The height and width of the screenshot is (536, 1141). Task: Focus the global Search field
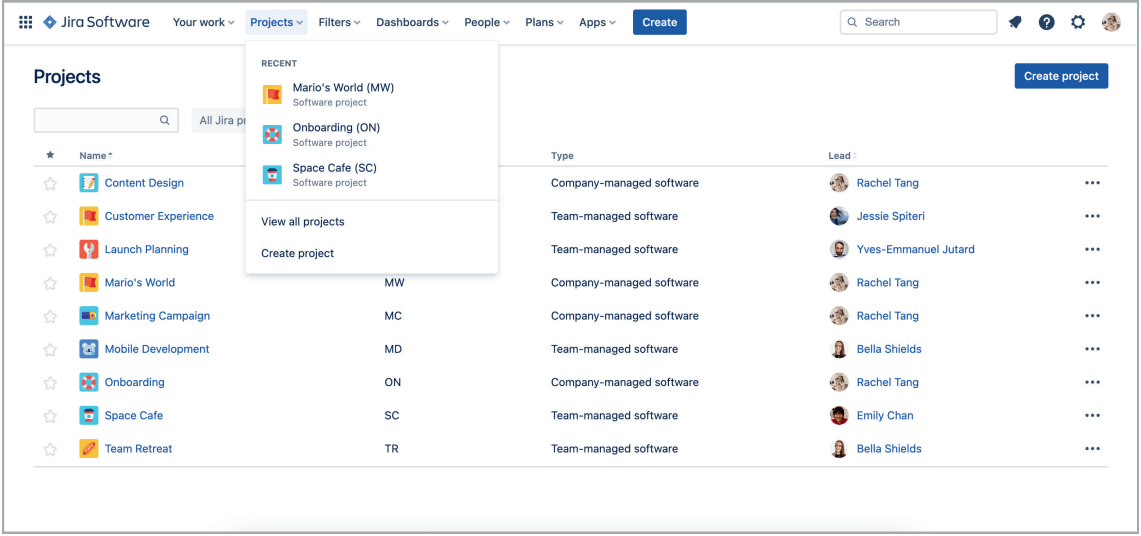coord(918,23)
